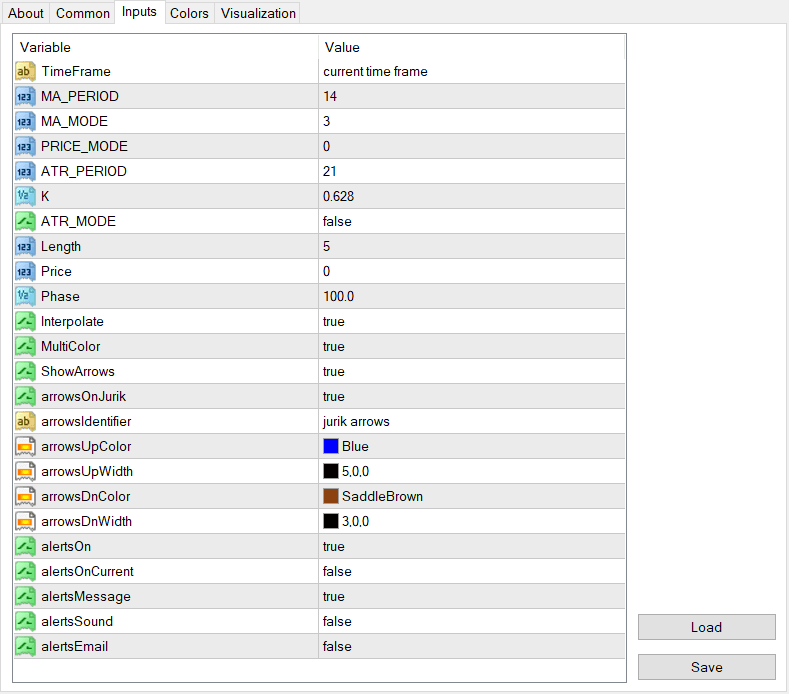Click the boolean icon next to ATR_MODE
This screenshot has width=789, height=694.
pyautogui.click(x=26, y=222)
